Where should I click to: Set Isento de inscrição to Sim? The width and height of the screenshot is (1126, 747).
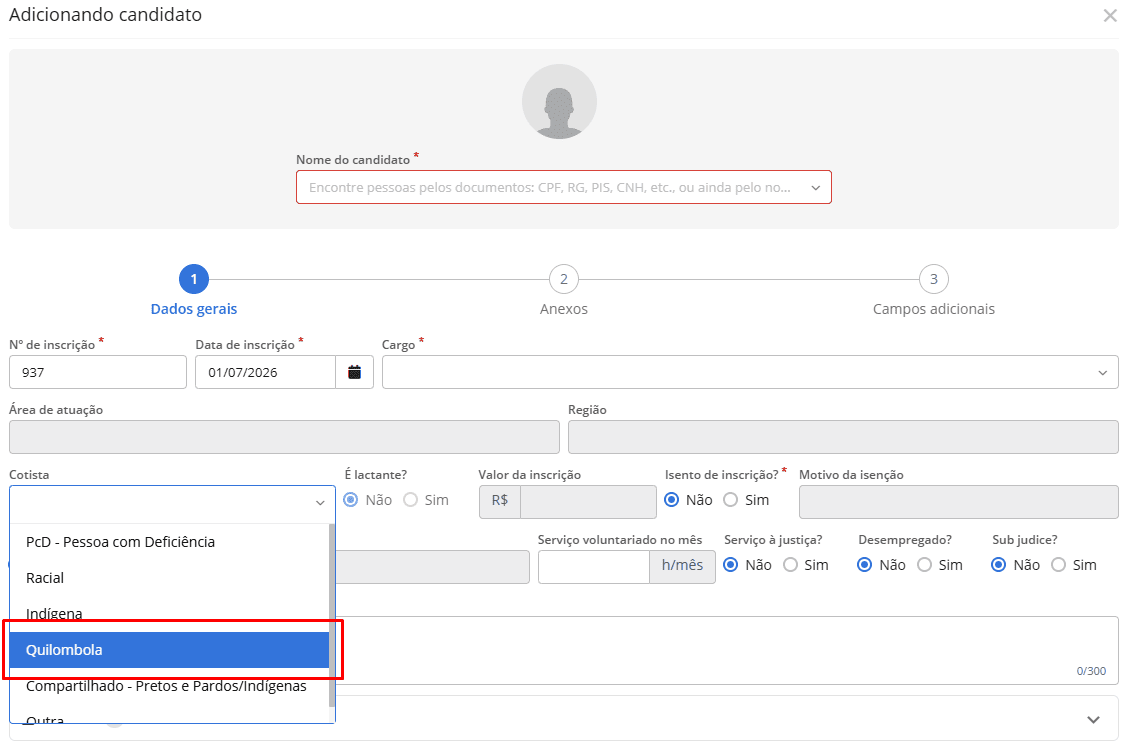(730, 500)
